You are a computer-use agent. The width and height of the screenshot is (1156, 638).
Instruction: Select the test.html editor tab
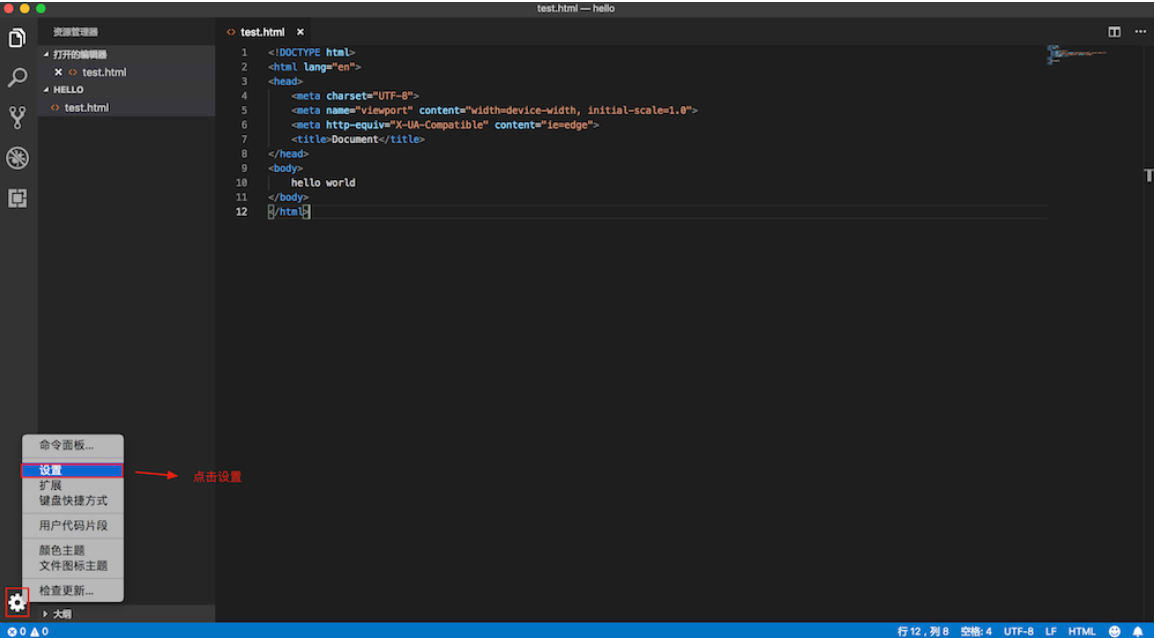coord(264,32)
